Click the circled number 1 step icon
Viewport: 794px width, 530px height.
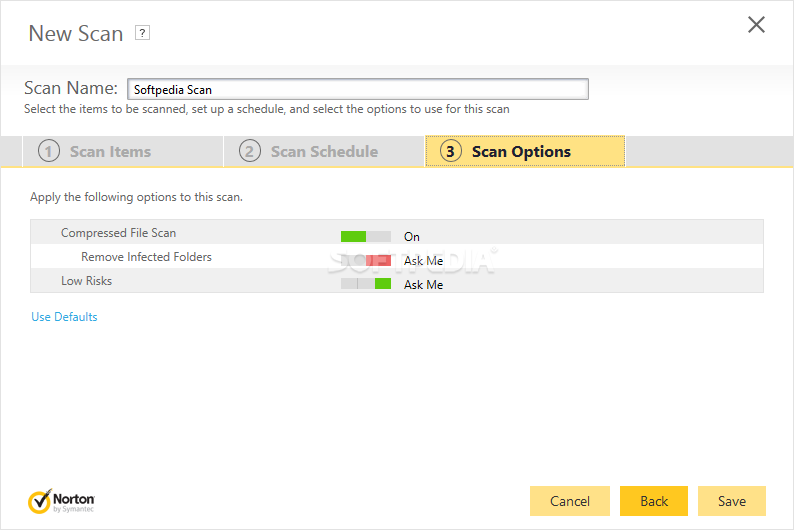point(49,151)
